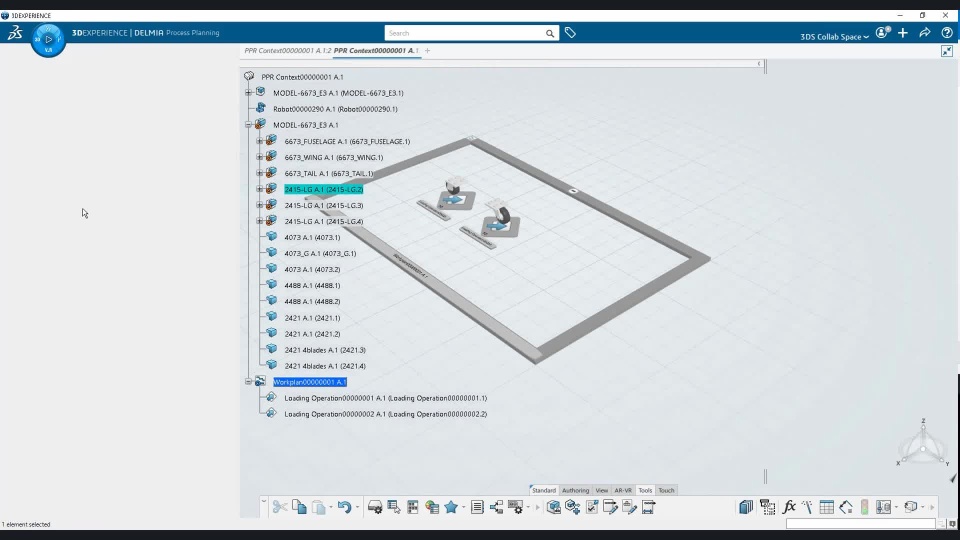Open the user profile icon

(882, 32)
